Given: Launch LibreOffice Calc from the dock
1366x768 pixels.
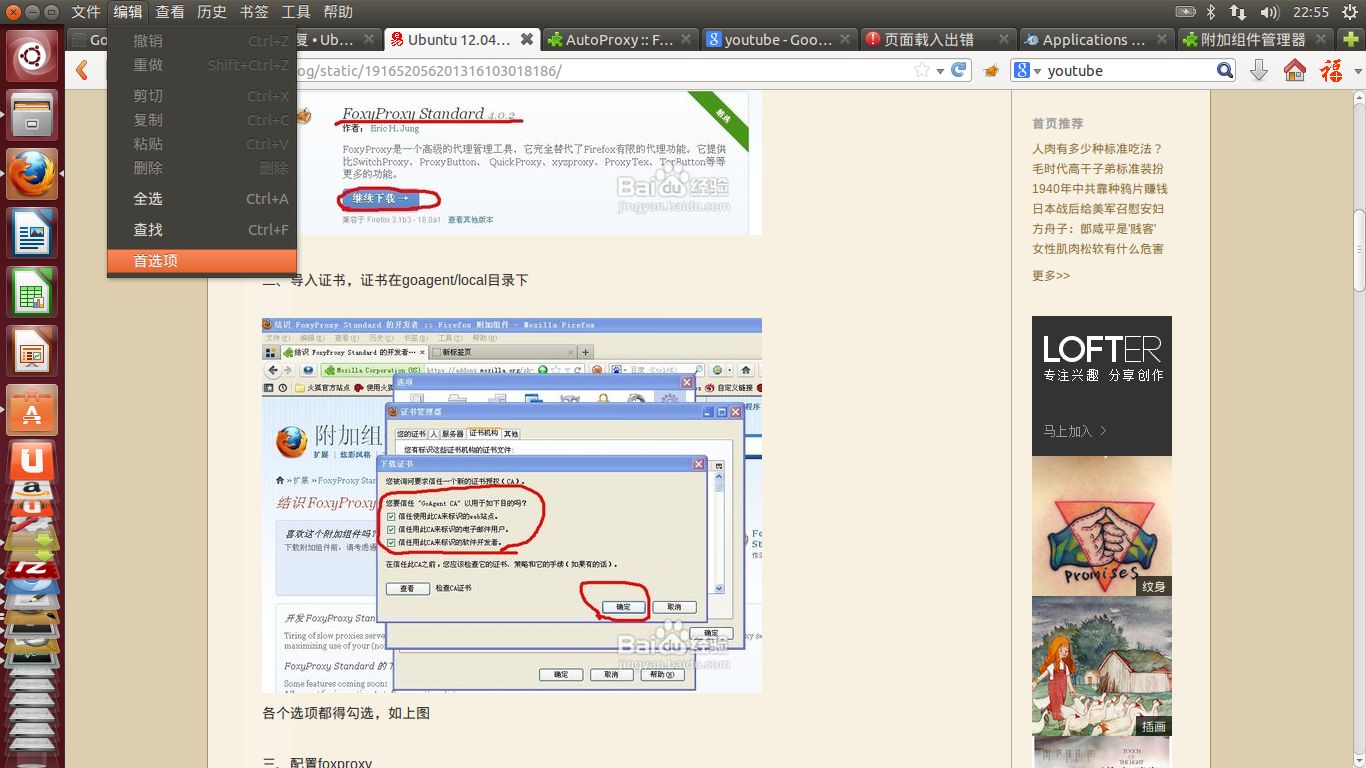Looking at the screenshot, I should 32,292.
